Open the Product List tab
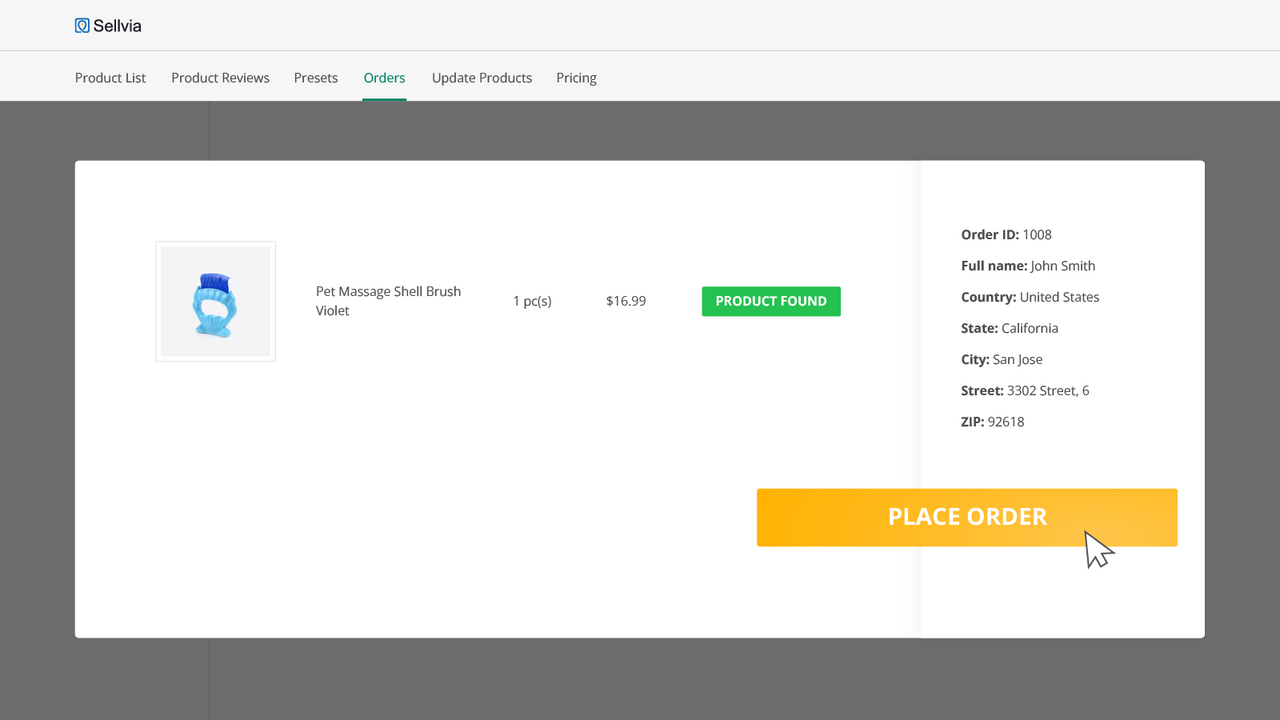 point(110,77)
